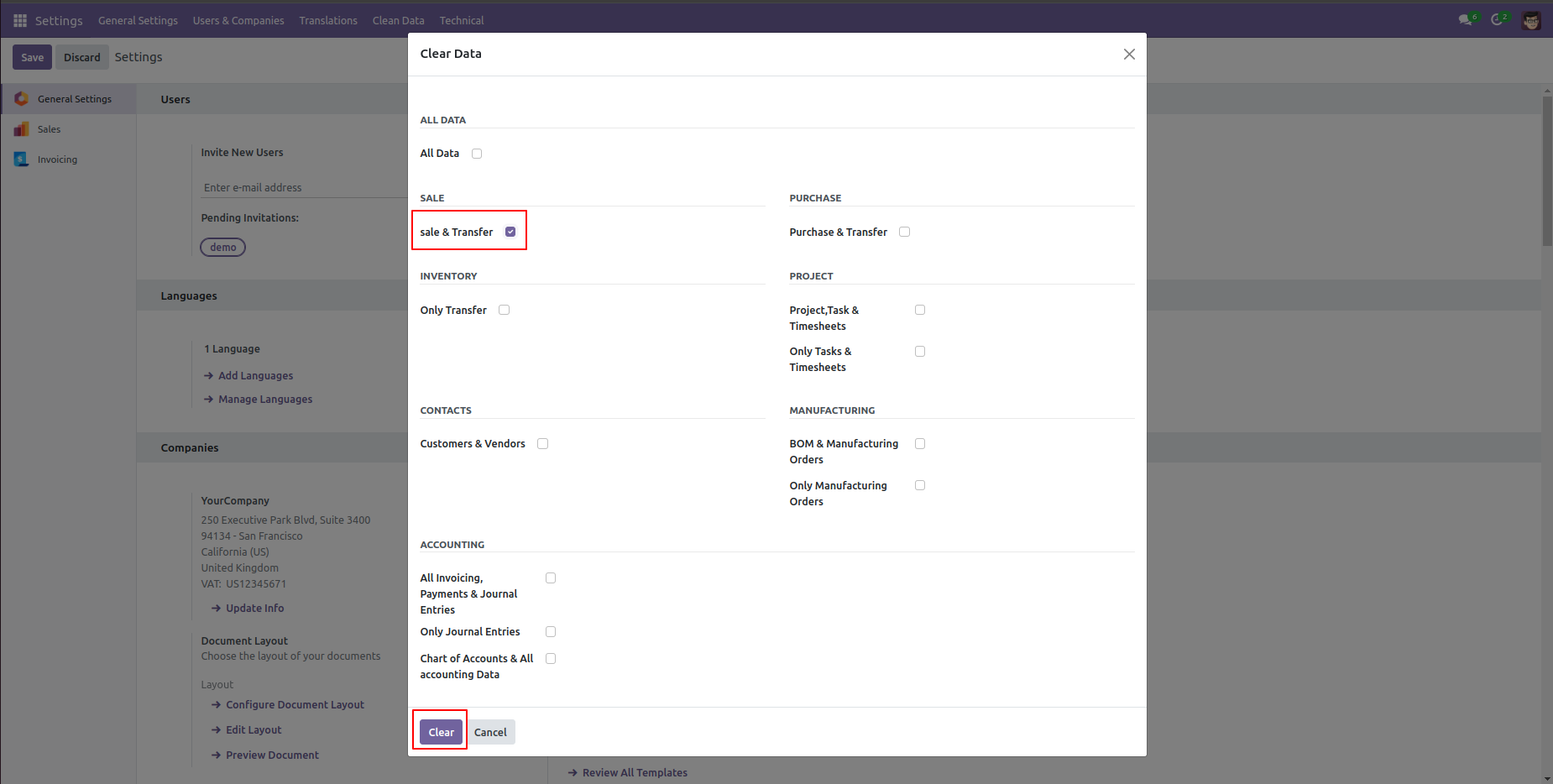Viewport: 1553px width, 784px height.
Task: Check the Purchase & Transfer checkbox
Action: [904, 231]
